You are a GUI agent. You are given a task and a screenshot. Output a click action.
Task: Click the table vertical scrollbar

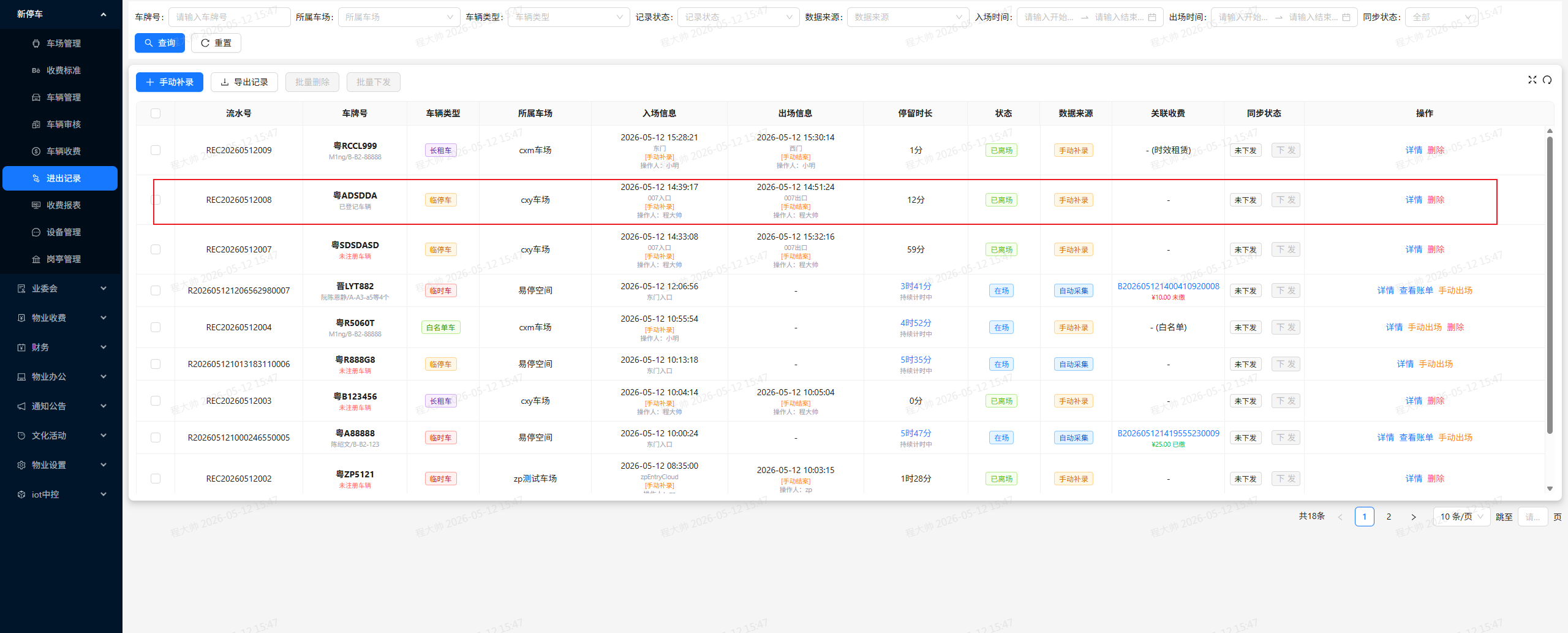(1550, 285)
